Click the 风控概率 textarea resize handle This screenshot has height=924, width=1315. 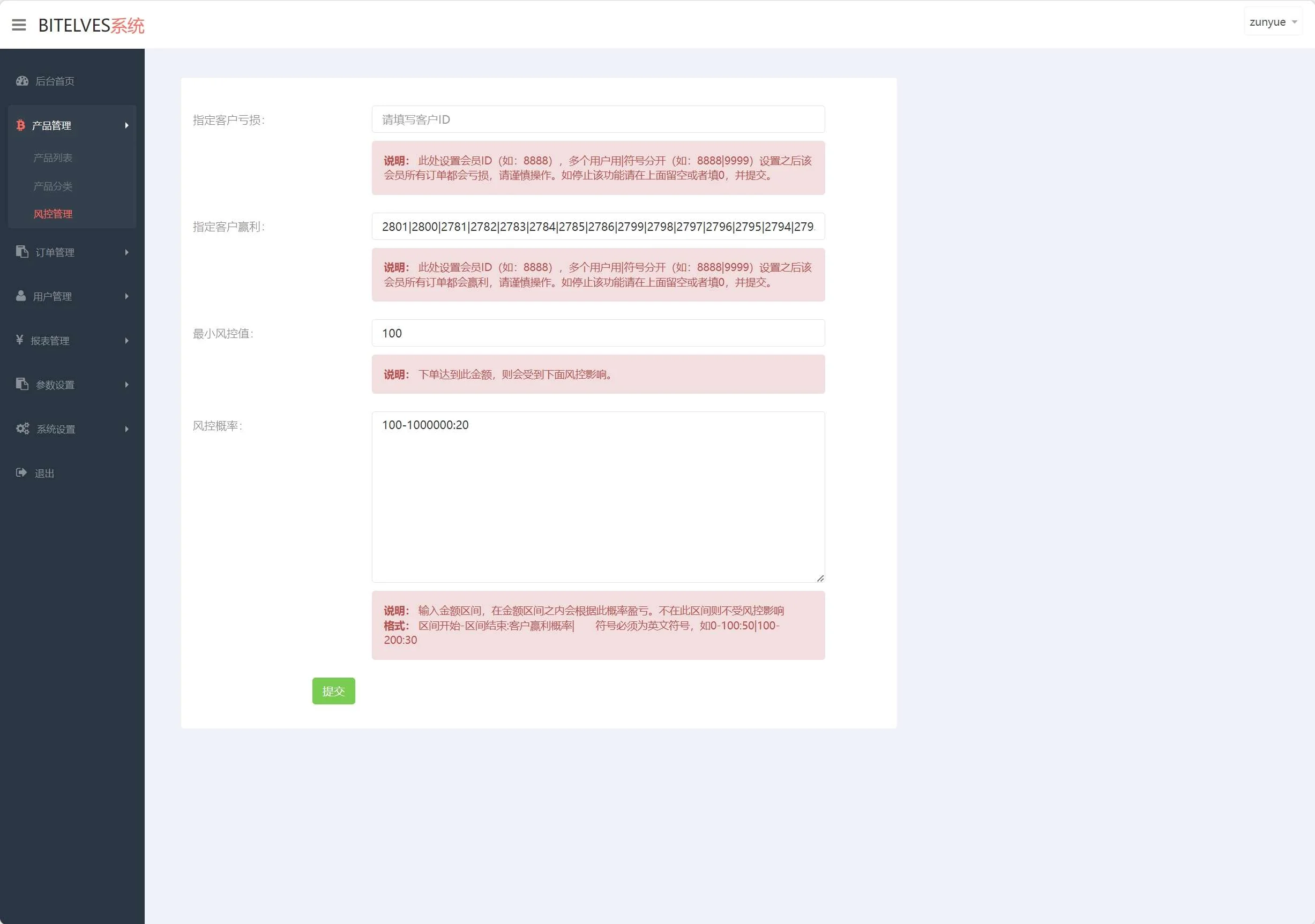coord(820,578)
